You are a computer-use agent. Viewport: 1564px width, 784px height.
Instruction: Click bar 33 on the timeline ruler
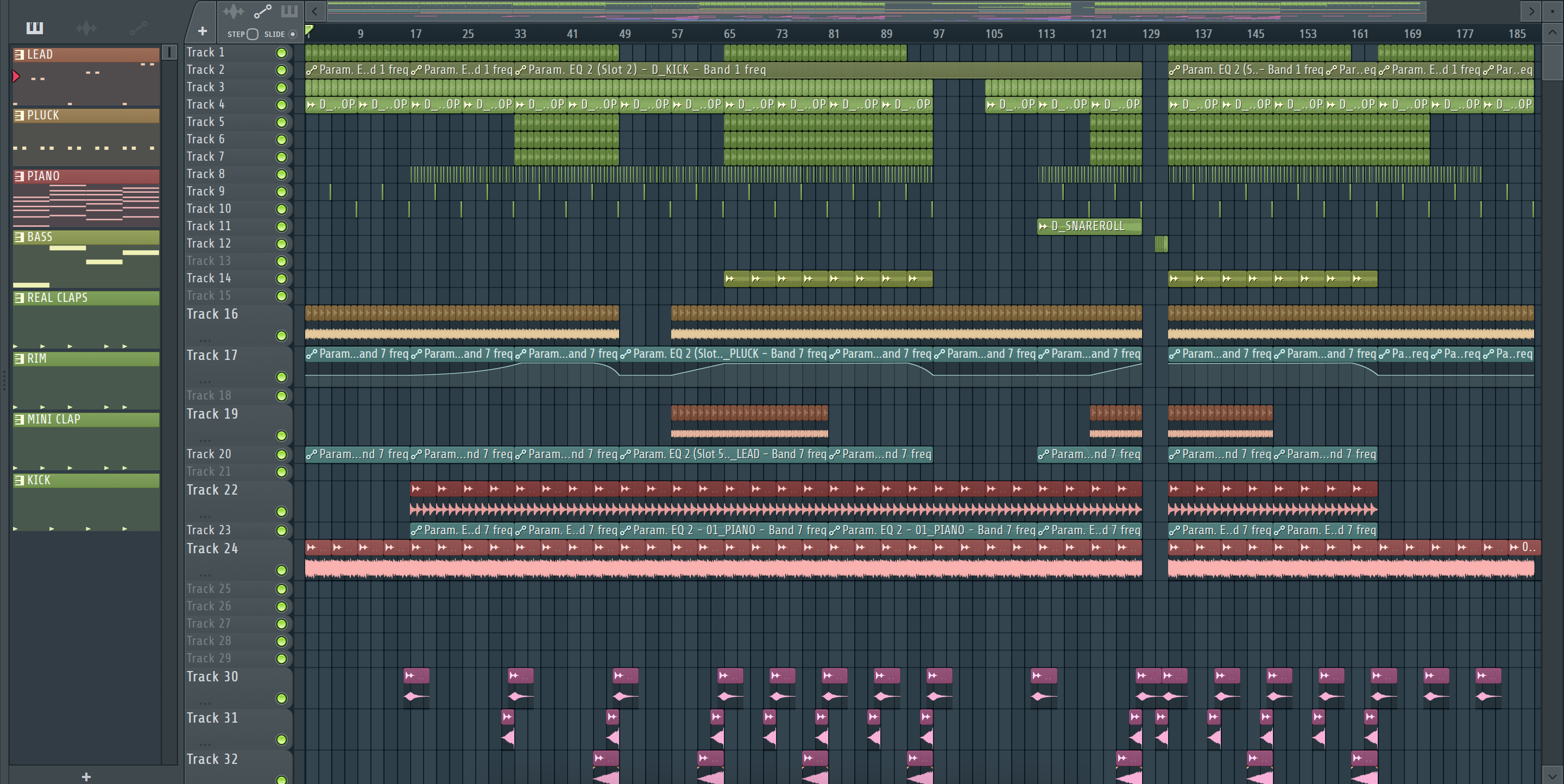point(520,34)
